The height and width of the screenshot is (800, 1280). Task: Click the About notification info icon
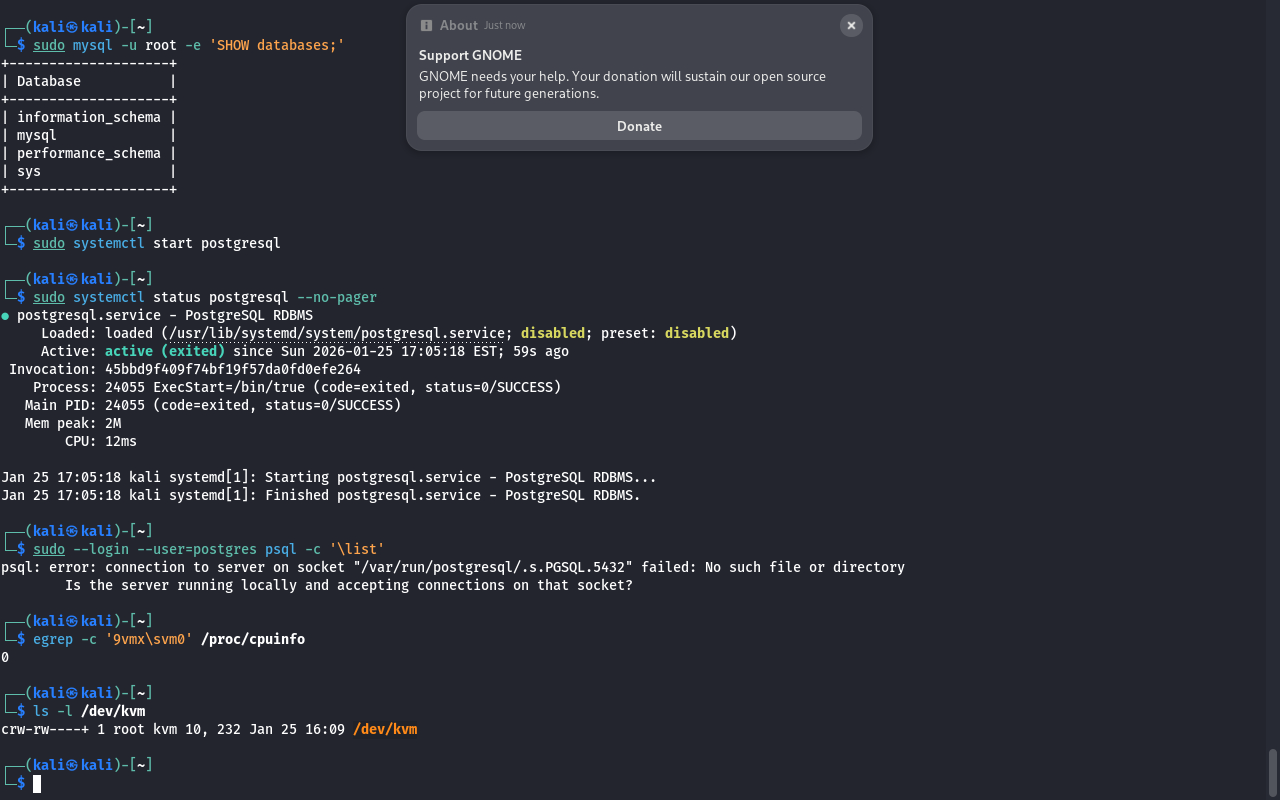(426, 26)
